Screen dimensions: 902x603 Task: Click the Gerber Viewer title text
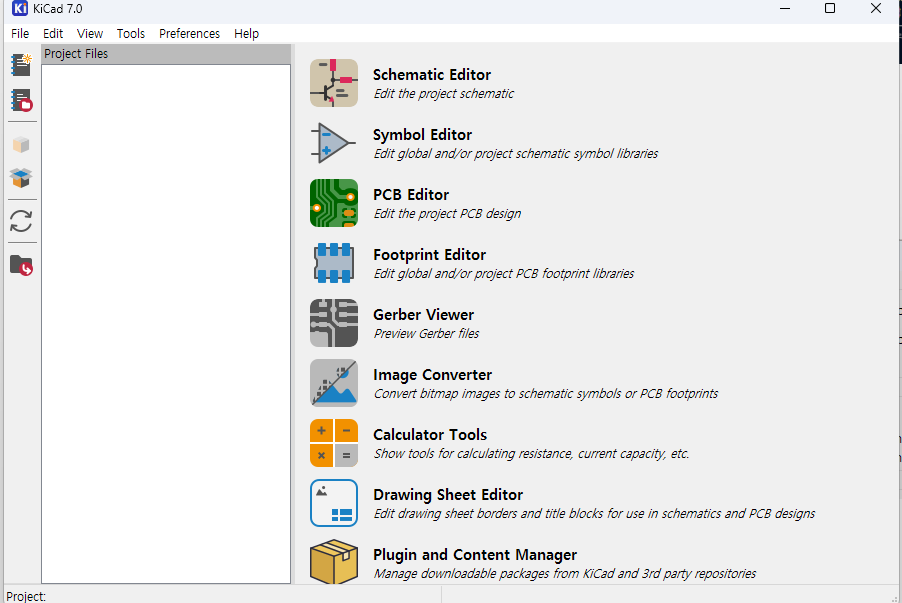[x=423, y=315]
